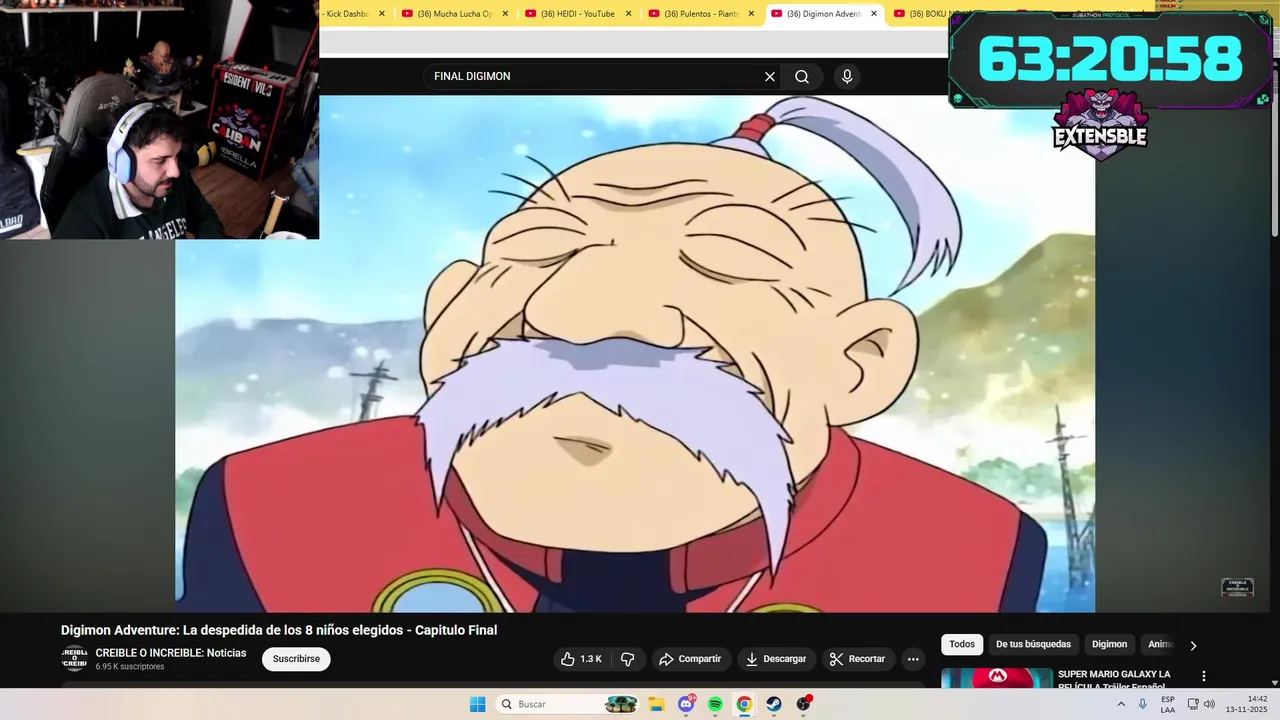Image resolution: width=1280 pixels, height=720 pixels.
Task: Open options for Super Mario Galaxy video
Action: [1204, 677]
